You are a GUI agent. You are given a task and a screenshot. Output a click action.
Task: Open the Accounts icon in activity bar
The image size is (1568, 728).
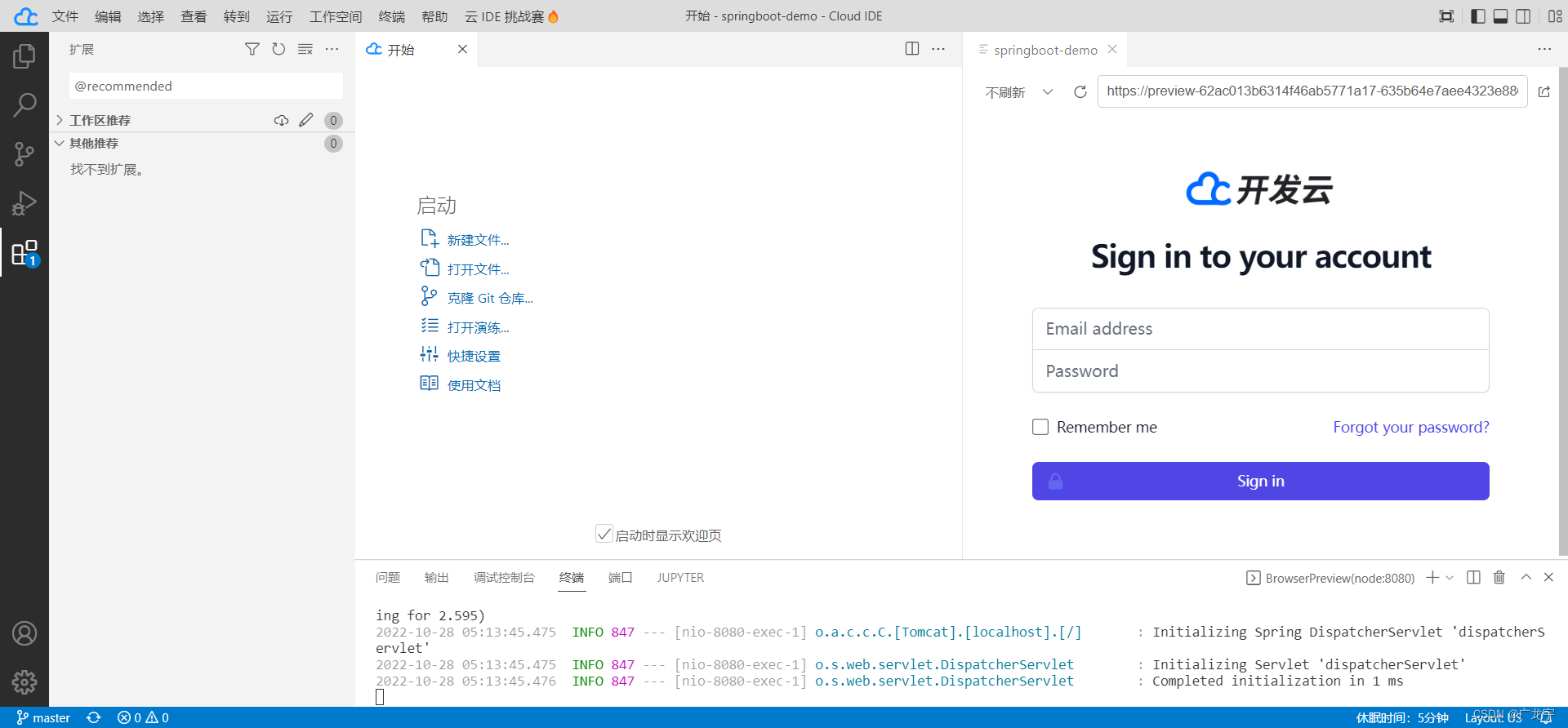coord(24,633)
